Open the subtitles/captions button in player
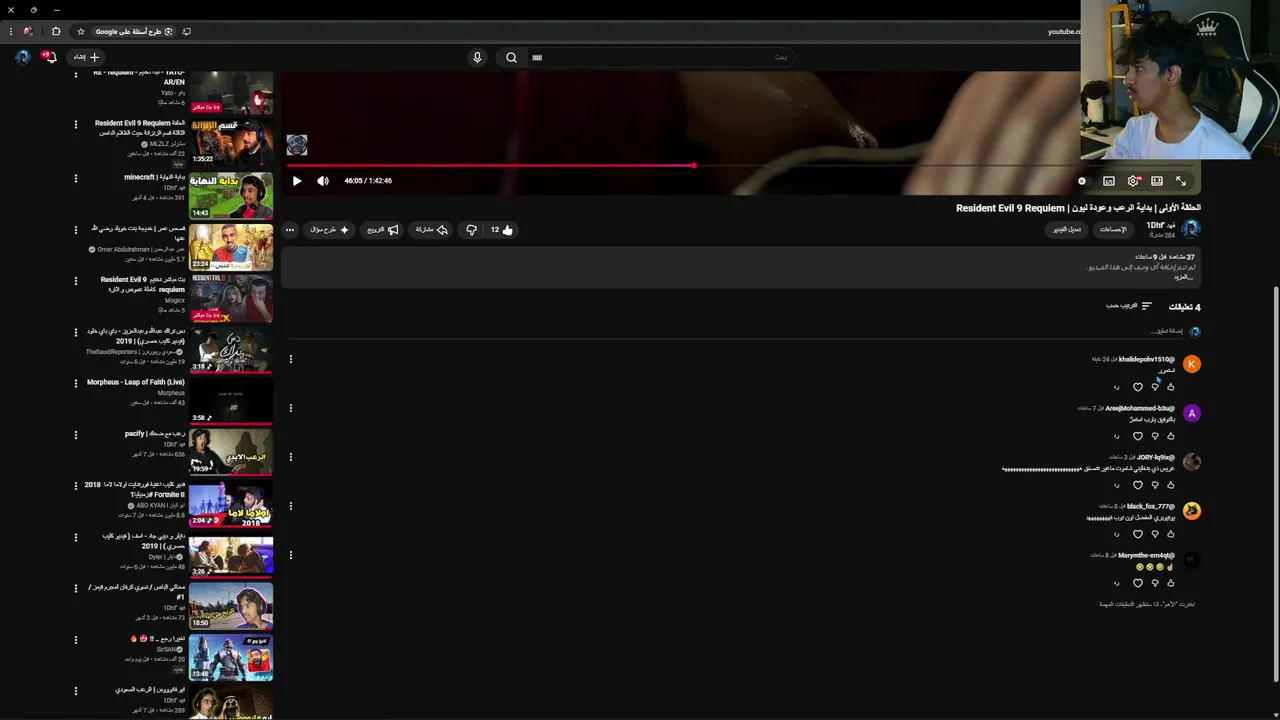Viewport: 1280px width, 720px height. click(1109, 181)
